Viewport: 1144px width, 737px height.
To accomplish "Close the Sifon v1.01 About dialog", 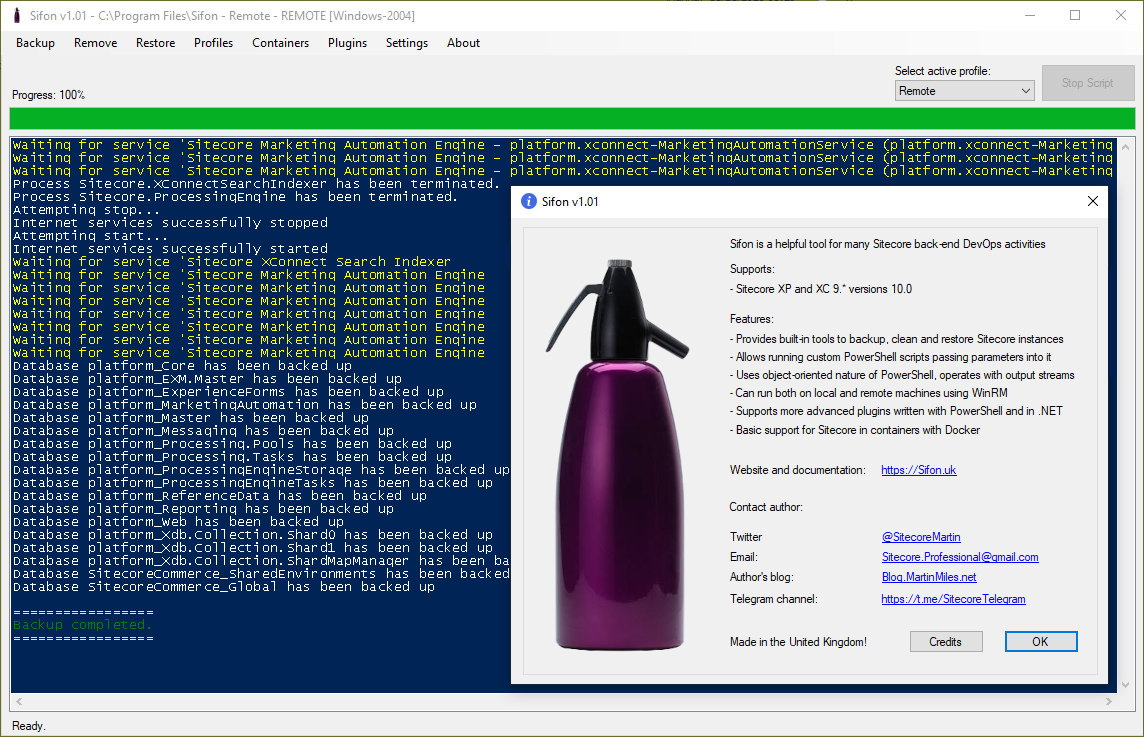I will point(1092,201).
